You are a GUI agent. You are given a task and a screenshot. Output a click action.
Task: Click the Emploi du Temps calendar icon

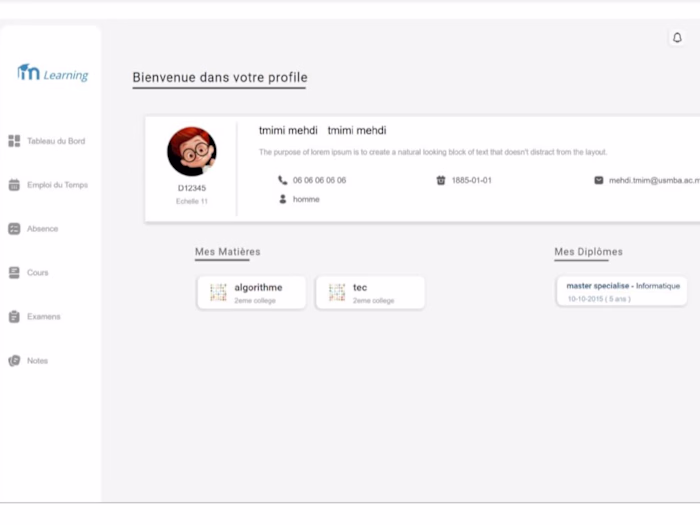[x=14, y=185]
